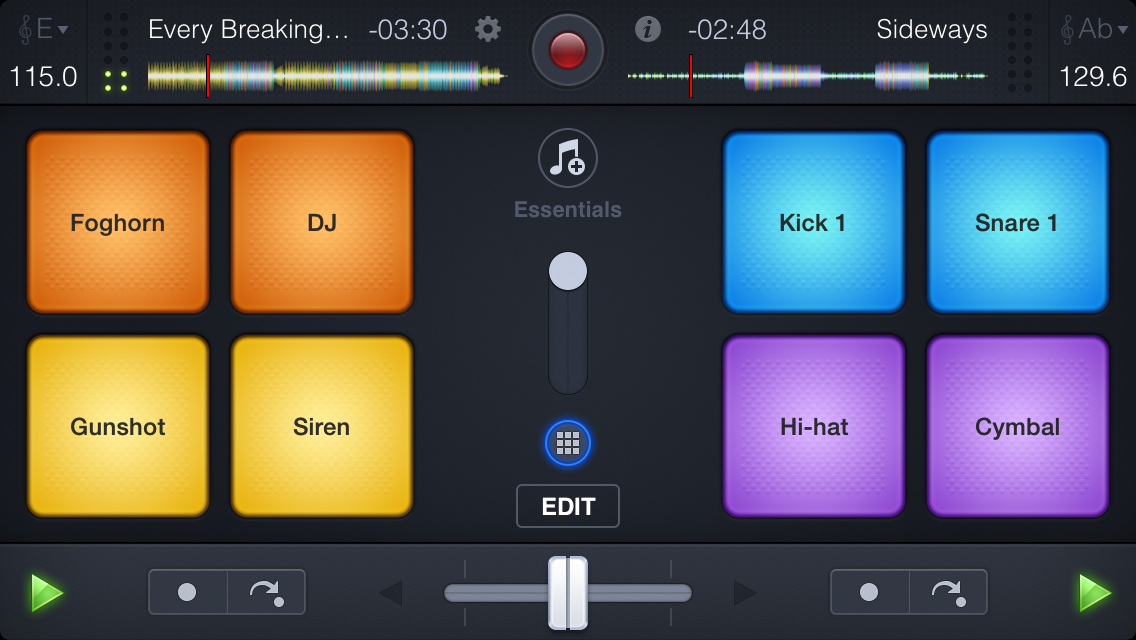The image size is (1136, 640).
Task: Tap the Kick 1 drum pad
Action: pyautogui.click(x=814, y=223)
